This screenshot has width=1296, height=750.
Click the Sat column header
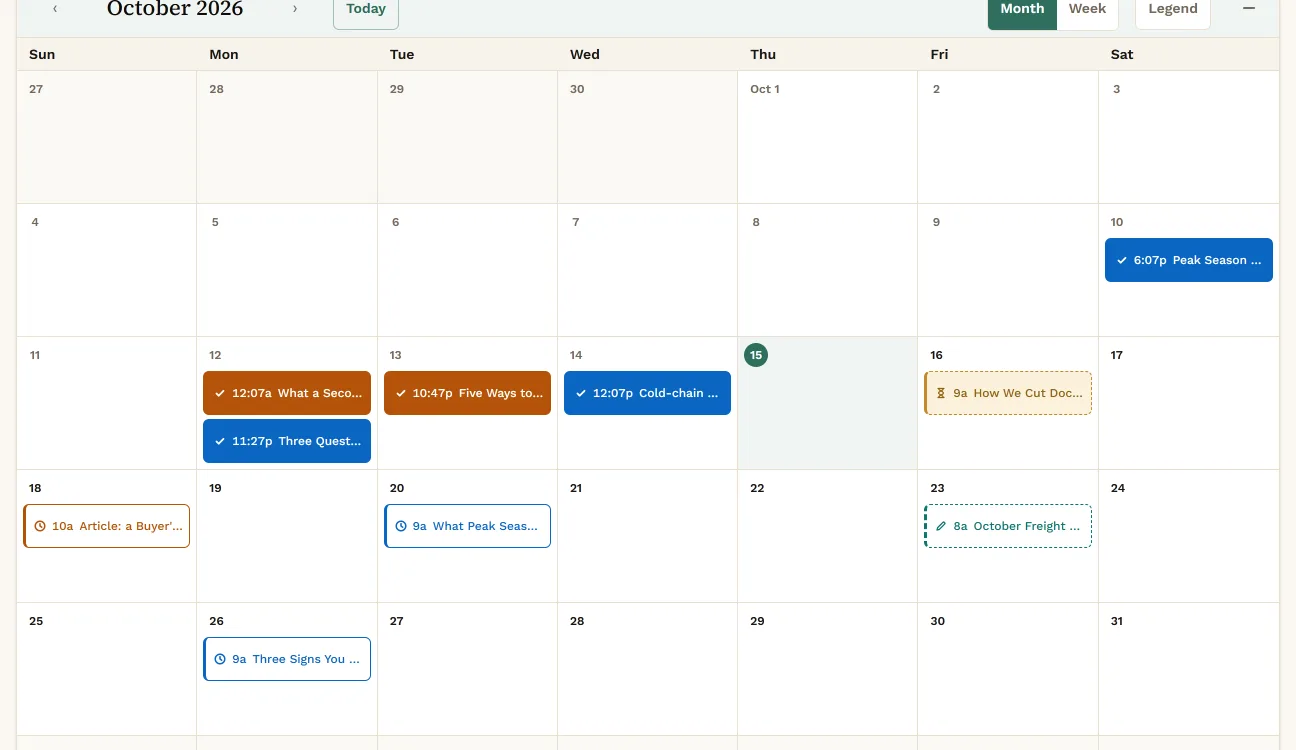[1122, 54]
